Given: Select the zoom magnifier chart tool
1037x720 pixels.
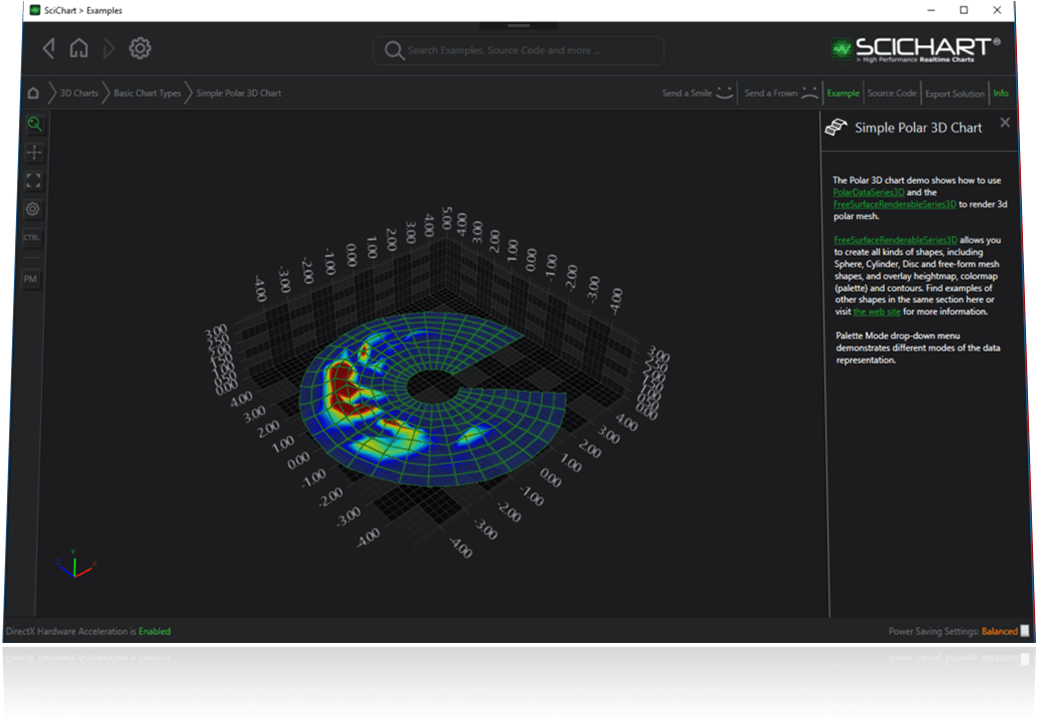Looking at the screenshot, I should pyautogui.click(x=34, y=124).
